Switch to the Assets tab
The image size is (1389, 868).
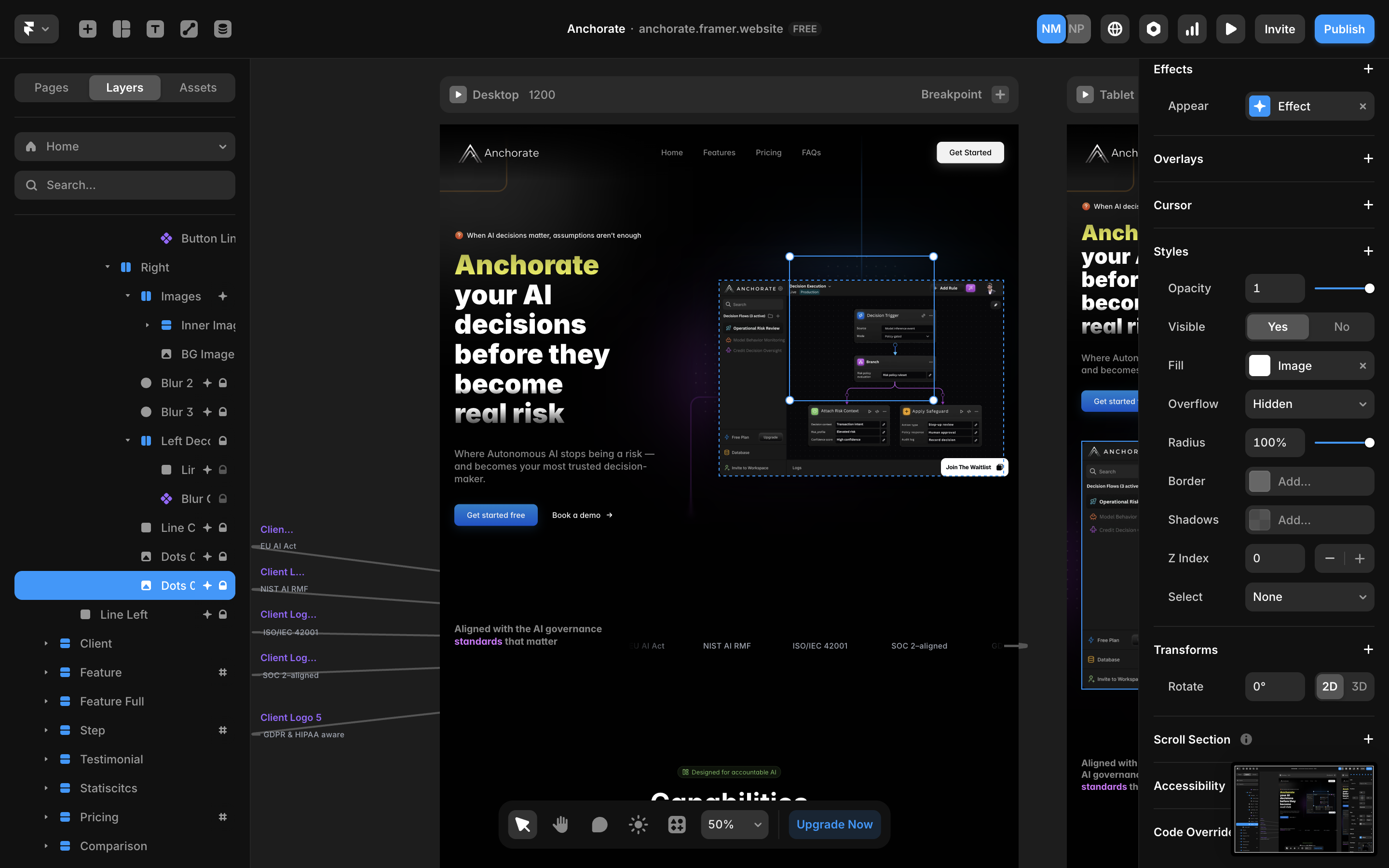pyautogui.click(x=197, y=87)
